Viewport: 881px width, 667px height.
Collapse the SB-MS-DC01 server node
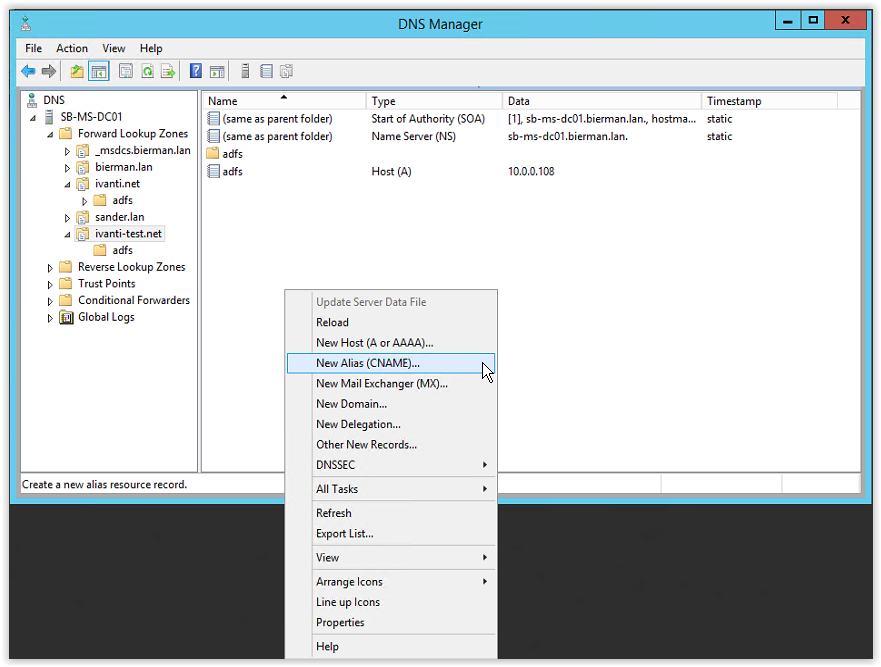[33, 118]
